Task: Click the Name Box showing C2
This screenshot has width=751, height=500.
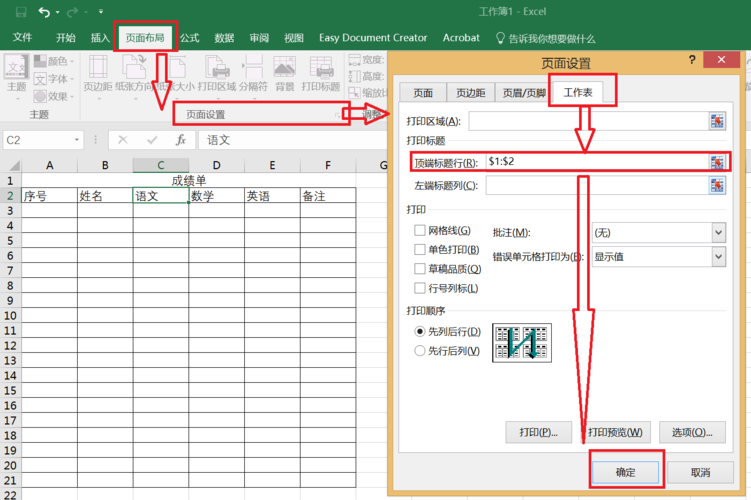Action: 38,140
